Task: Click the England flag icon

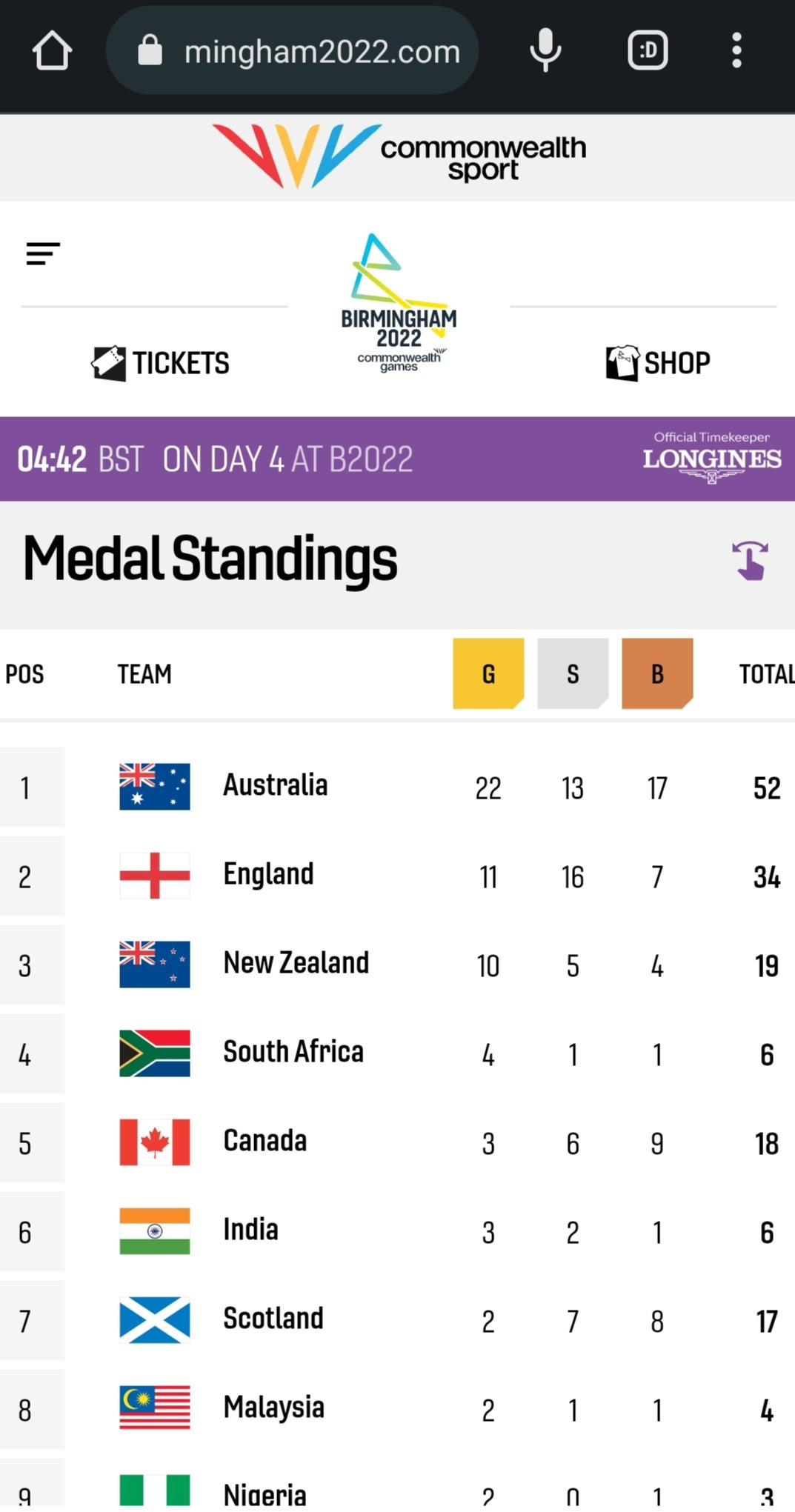Action: click(154, 876)
